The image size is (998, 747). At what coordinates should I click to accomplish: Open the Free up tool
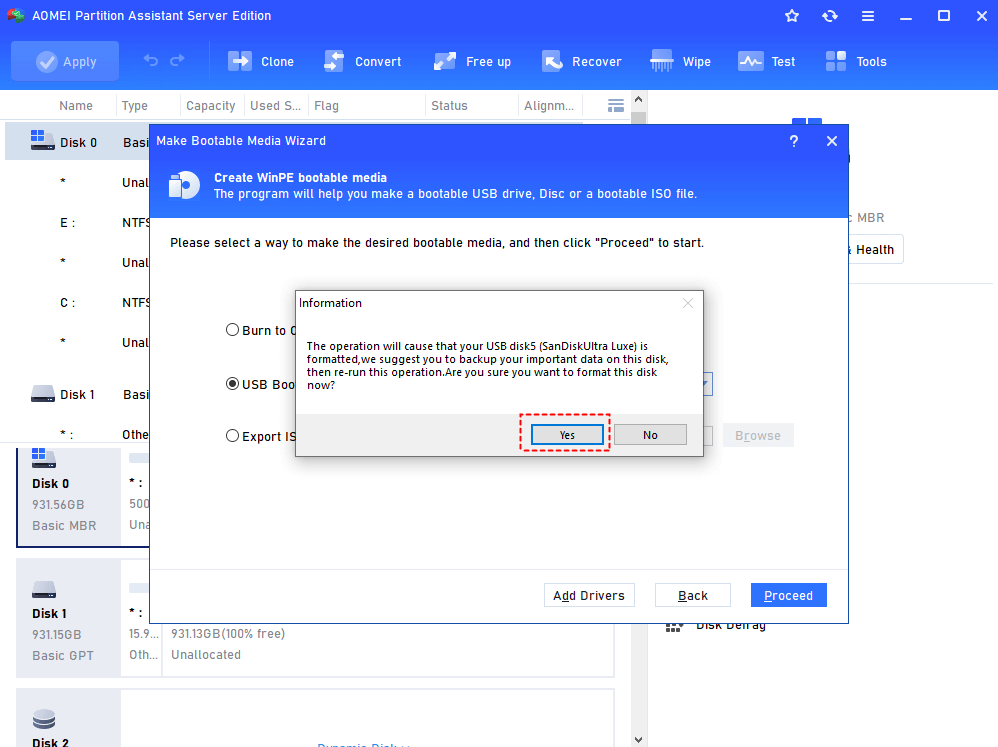472,61
